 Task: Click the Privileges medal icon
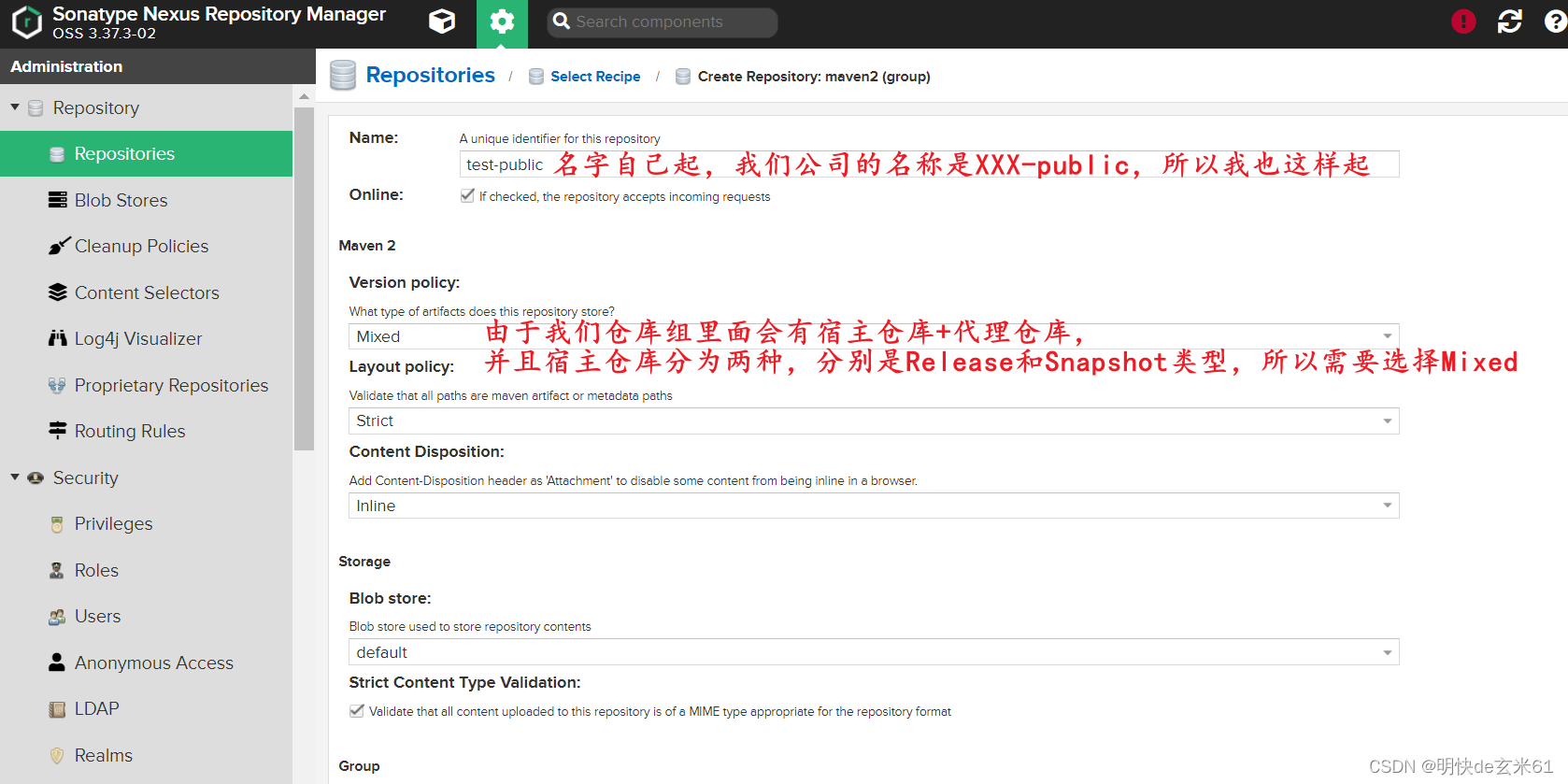tap(57, 524)
